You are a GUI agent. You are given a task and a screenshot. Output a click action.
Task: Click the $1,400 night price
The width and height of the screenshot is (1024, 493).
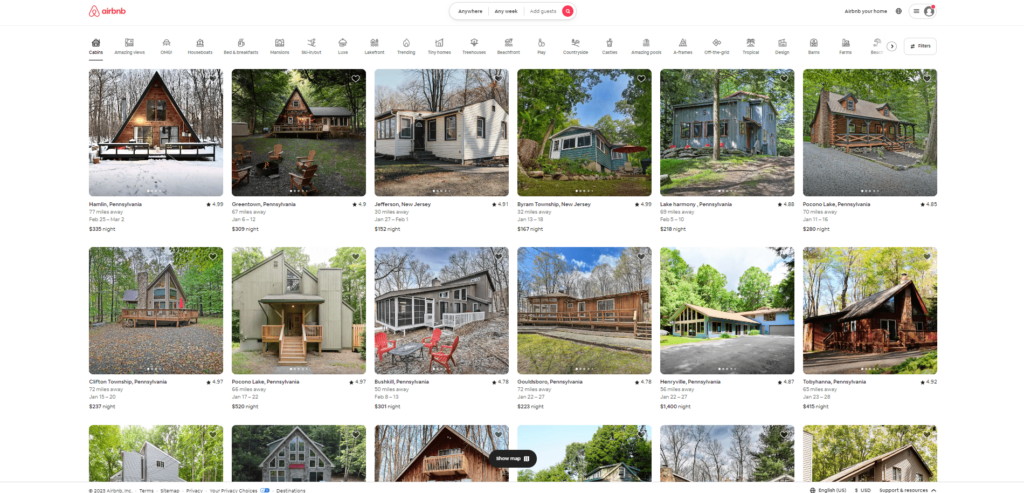tap(675, 406)
